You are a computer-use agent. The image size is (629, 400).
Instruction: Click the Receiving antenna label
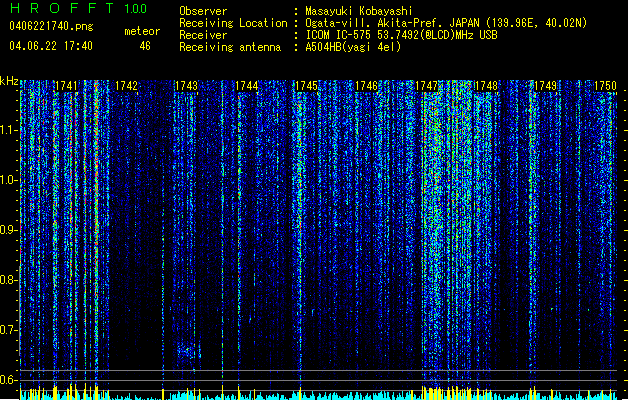click(x=230, y=47)
